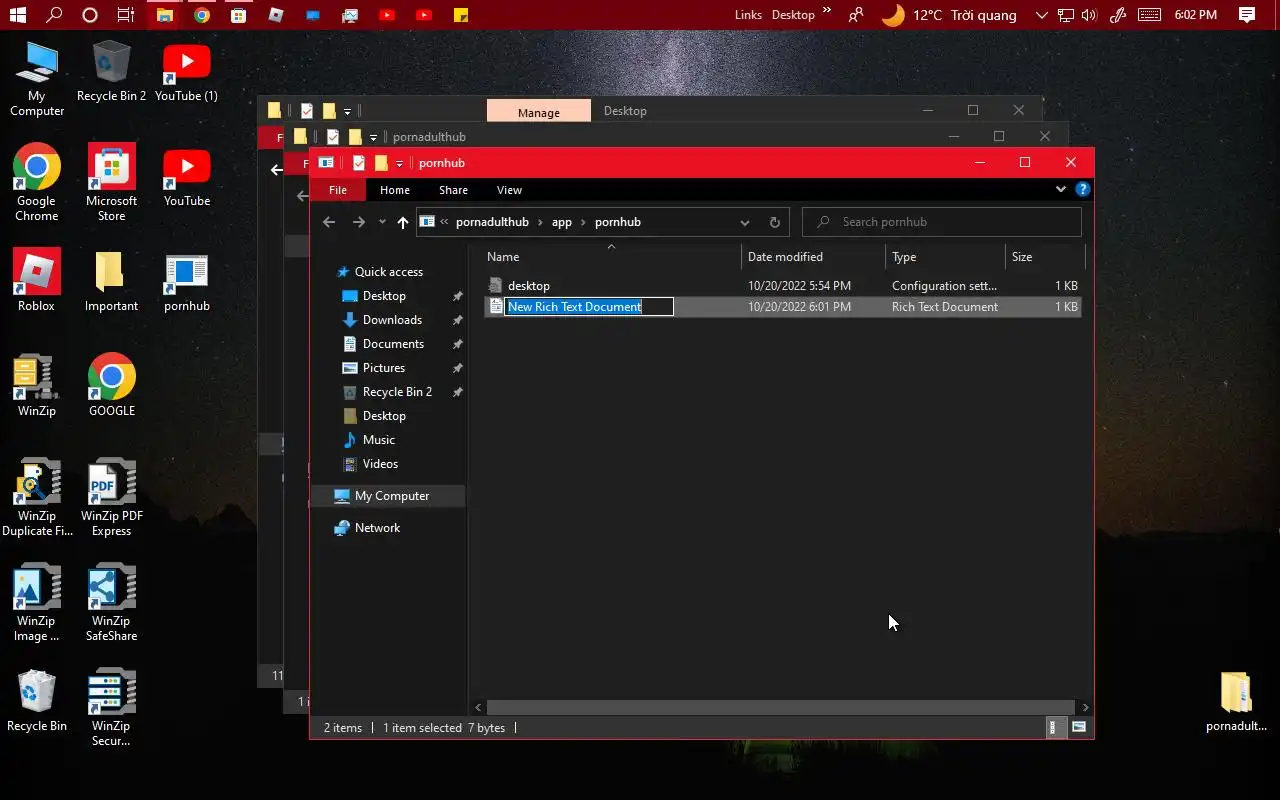Switch to Large icons view via status bar icon
The image size is (1280, 800).
1078,728
